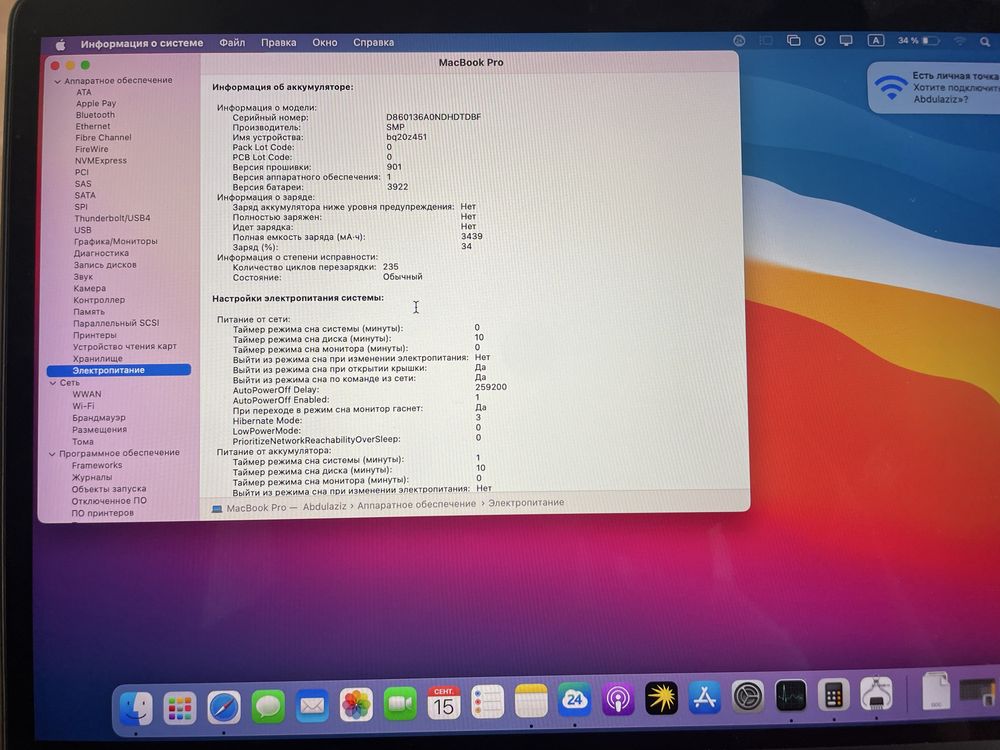Viewport: 1000px width, 750px height.
Task: Click Аппаратное обеспечение in path bar
Action: pos(416,504)
